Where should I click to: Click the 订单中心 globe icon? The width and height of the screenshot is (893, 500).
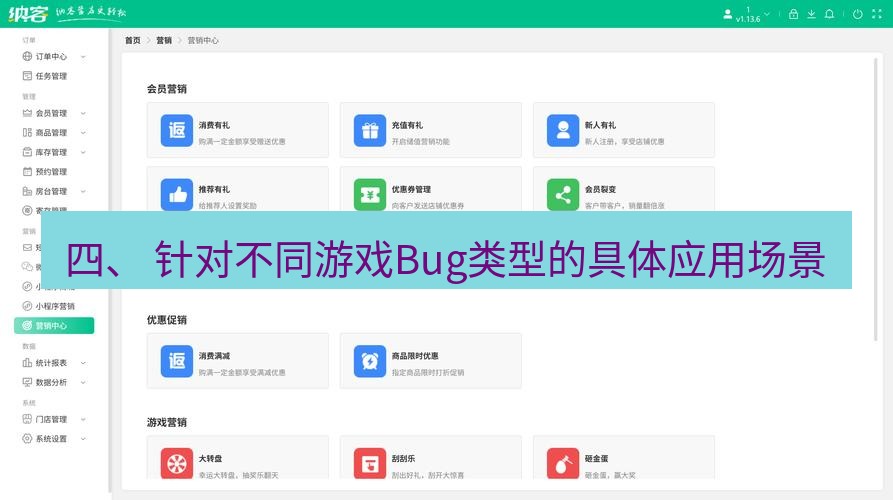coord(27,56)
